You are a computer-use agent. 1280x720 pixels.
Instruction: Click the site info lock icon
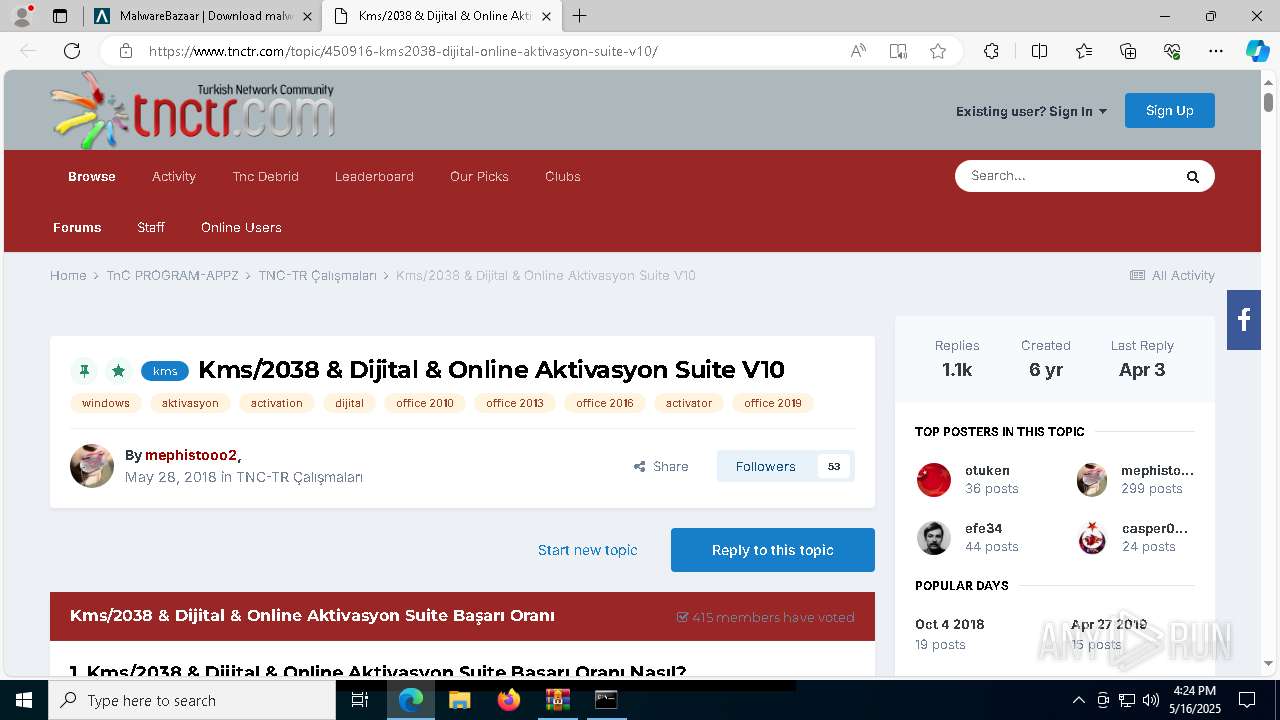[126, 51]
